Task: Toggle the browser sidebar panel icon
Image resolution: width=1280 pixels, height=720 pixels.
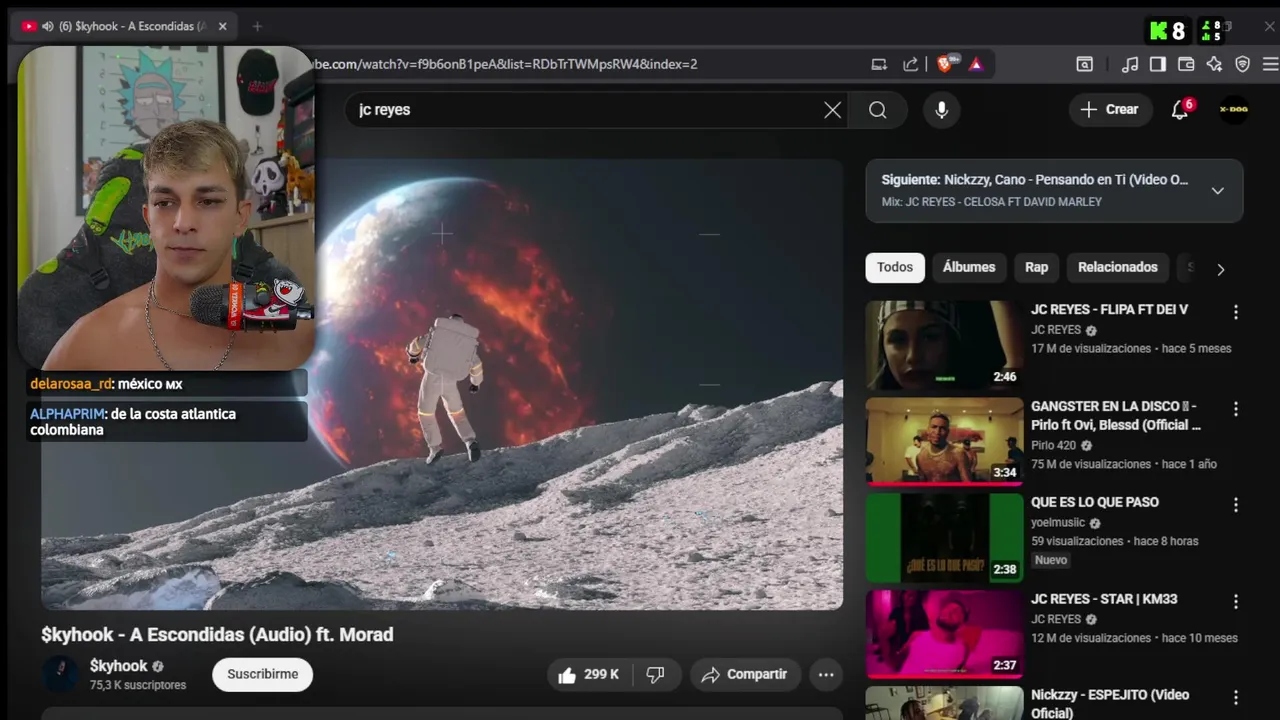Action: click(1158, 64)
